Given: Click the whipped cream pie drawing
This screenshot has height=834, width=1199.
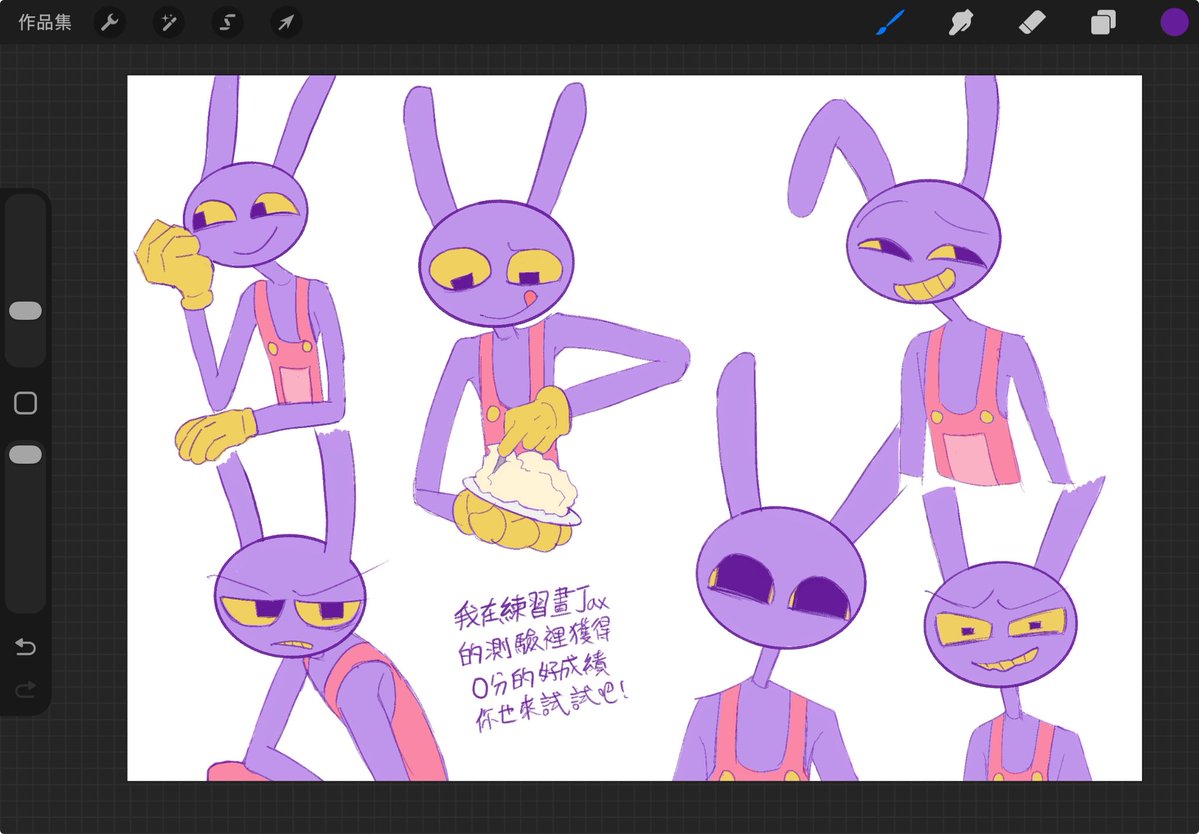Looking at the screenshot, I should (523, 486).
